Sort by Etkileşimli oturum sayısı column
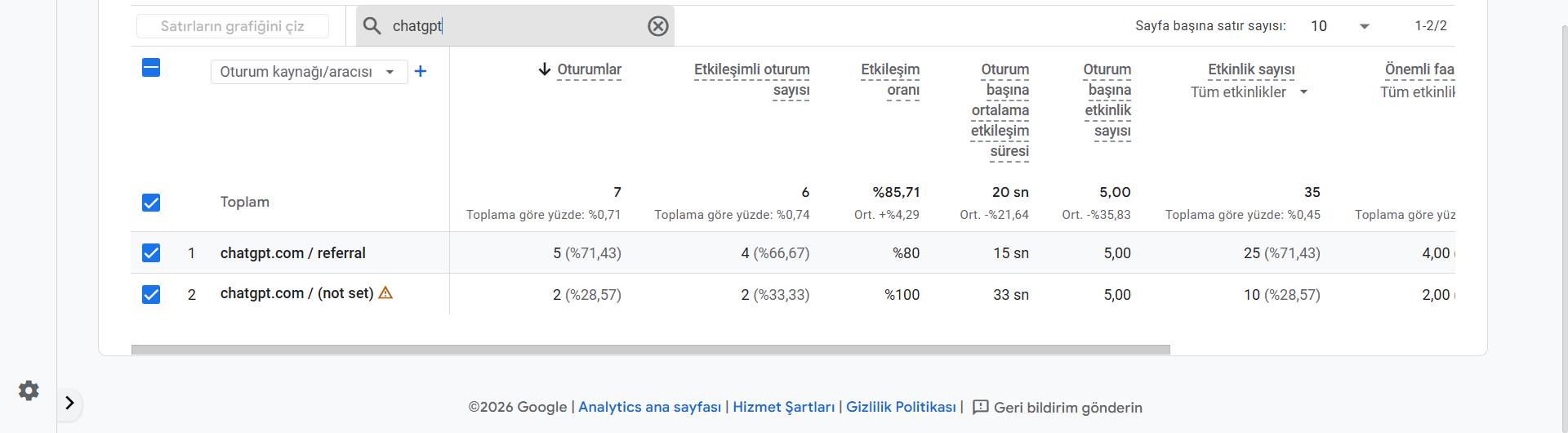This screenshot has width=1568, height=433. coord(751,79)
